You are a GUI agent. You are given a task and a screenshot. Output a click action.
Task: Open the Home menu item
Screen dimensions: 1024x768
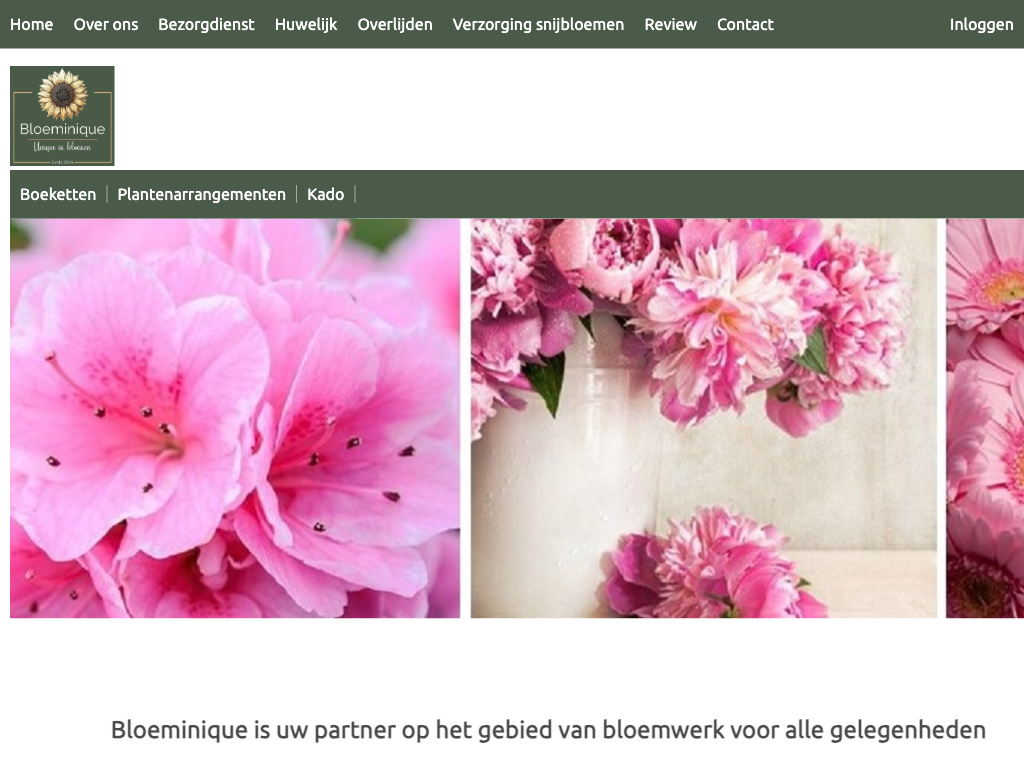[x=31, y=24]
